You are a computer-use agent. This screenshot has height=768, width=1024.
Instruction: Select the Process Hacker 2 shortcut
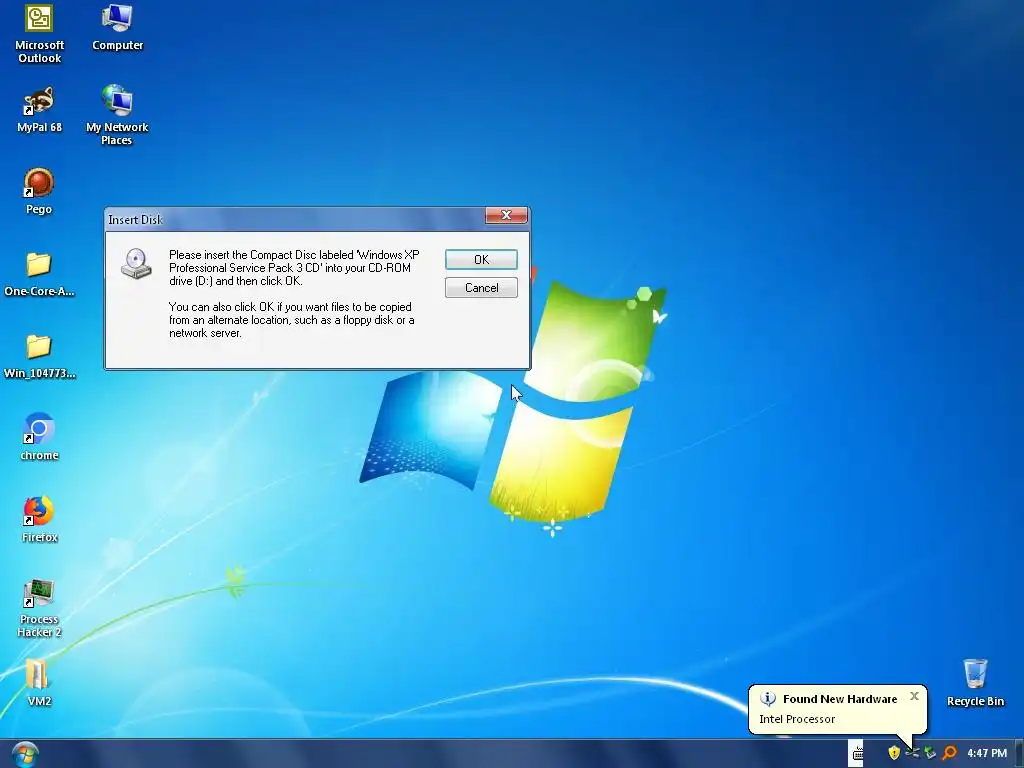pos(39,608)
